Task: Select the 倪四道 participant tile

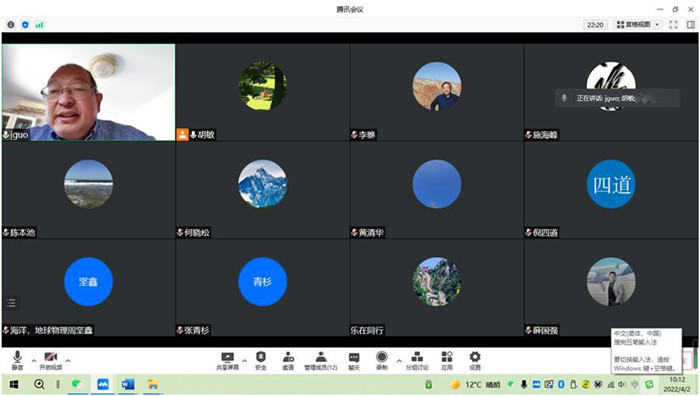Action: point(611,190)
